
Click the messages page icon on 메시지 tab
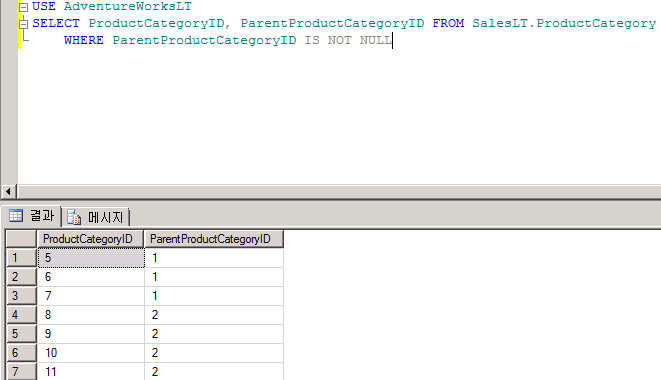pos(74,217)
